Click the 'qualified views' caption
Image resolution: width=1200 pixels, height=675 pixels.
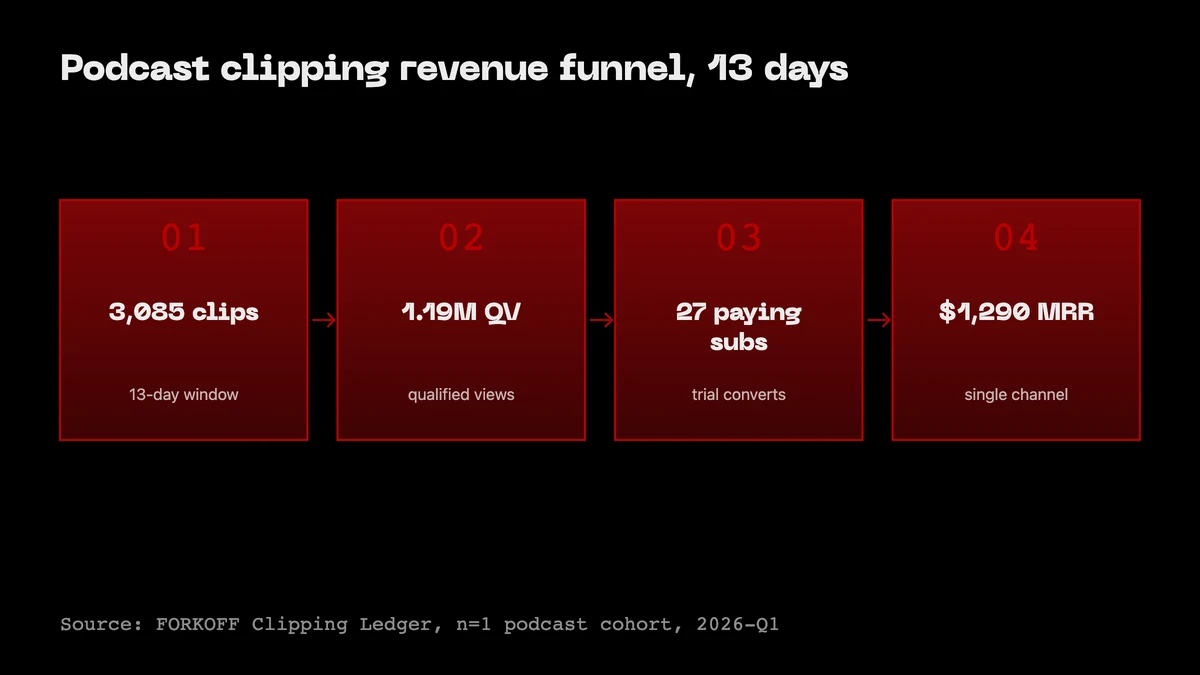point(461,394)
